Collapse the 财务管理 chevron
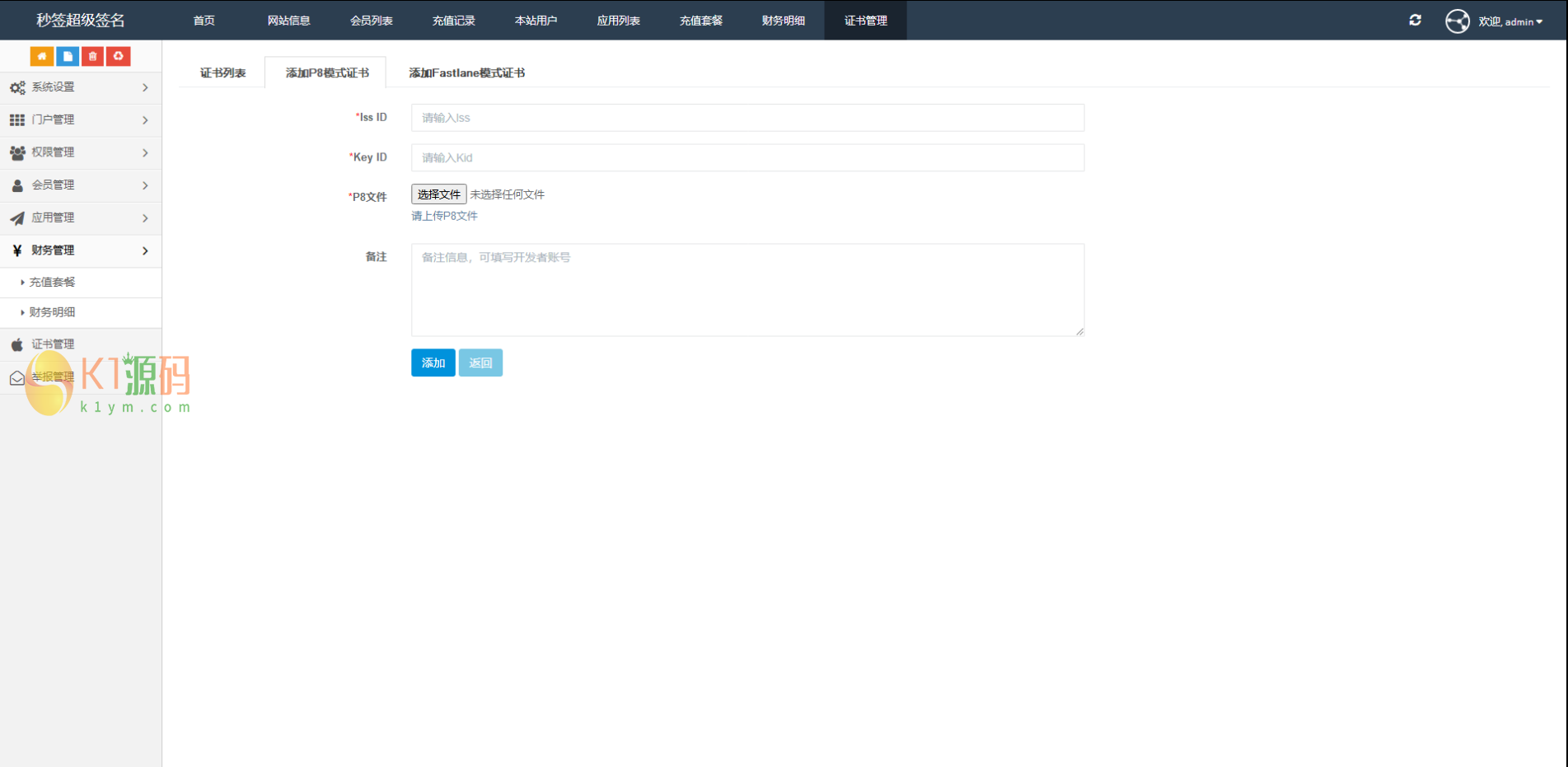The image size is (1568, 767). [x=145, y=250]
